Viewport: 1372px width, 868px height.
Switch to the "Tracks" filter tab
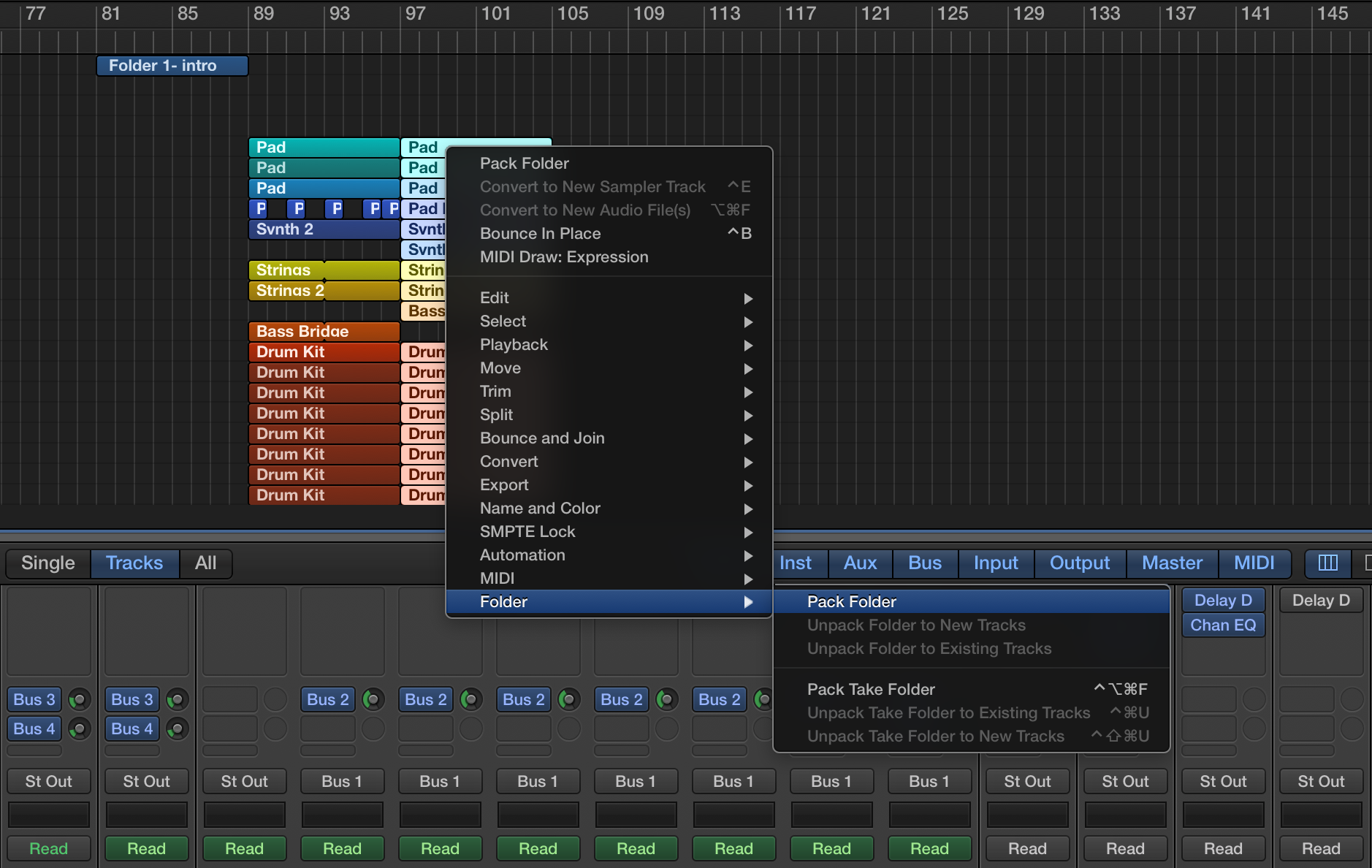pyautogui.click(x=134, y=563)
